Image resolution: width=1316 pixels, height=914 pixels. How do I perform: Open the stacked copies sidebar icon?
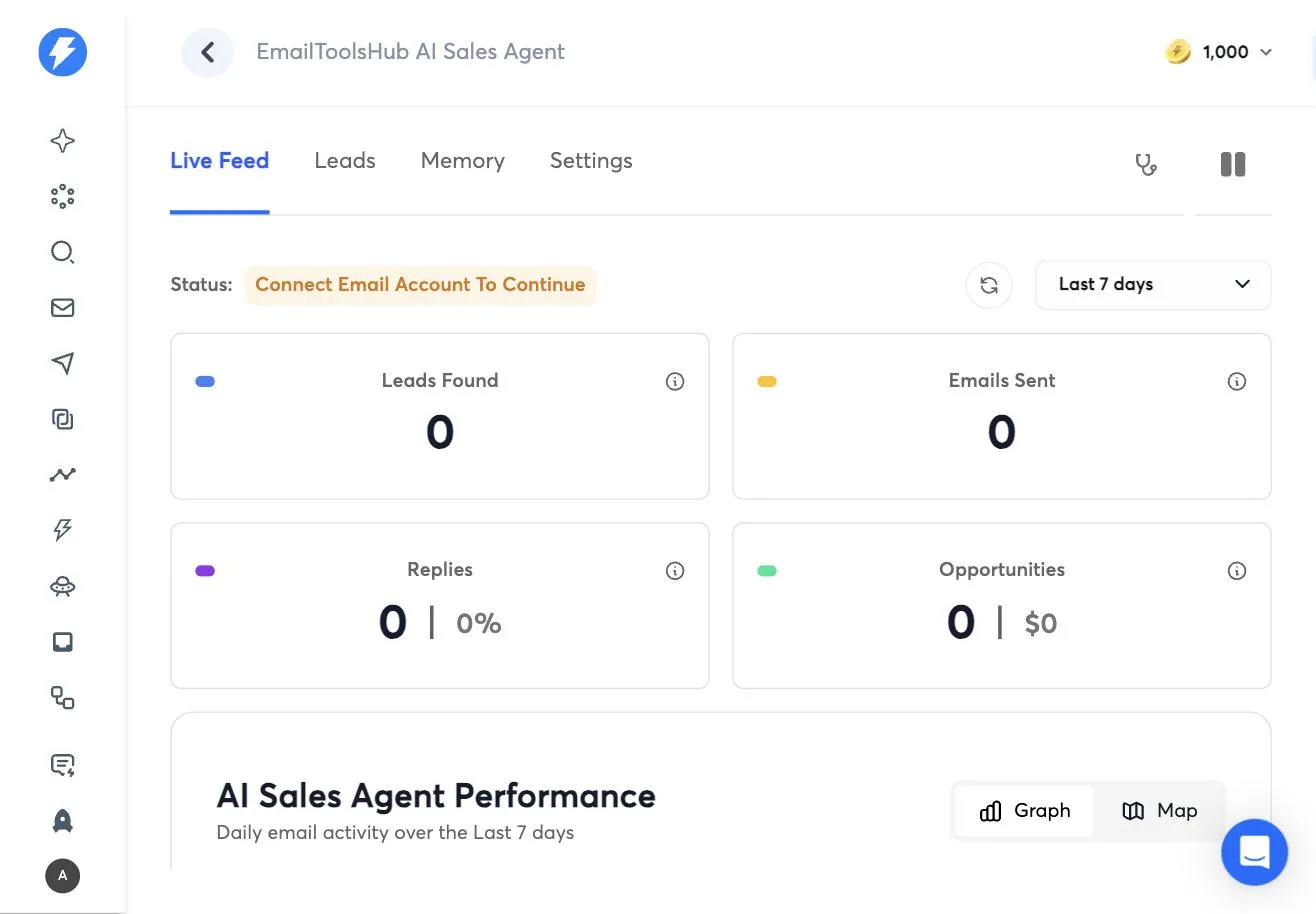[63, 419]
